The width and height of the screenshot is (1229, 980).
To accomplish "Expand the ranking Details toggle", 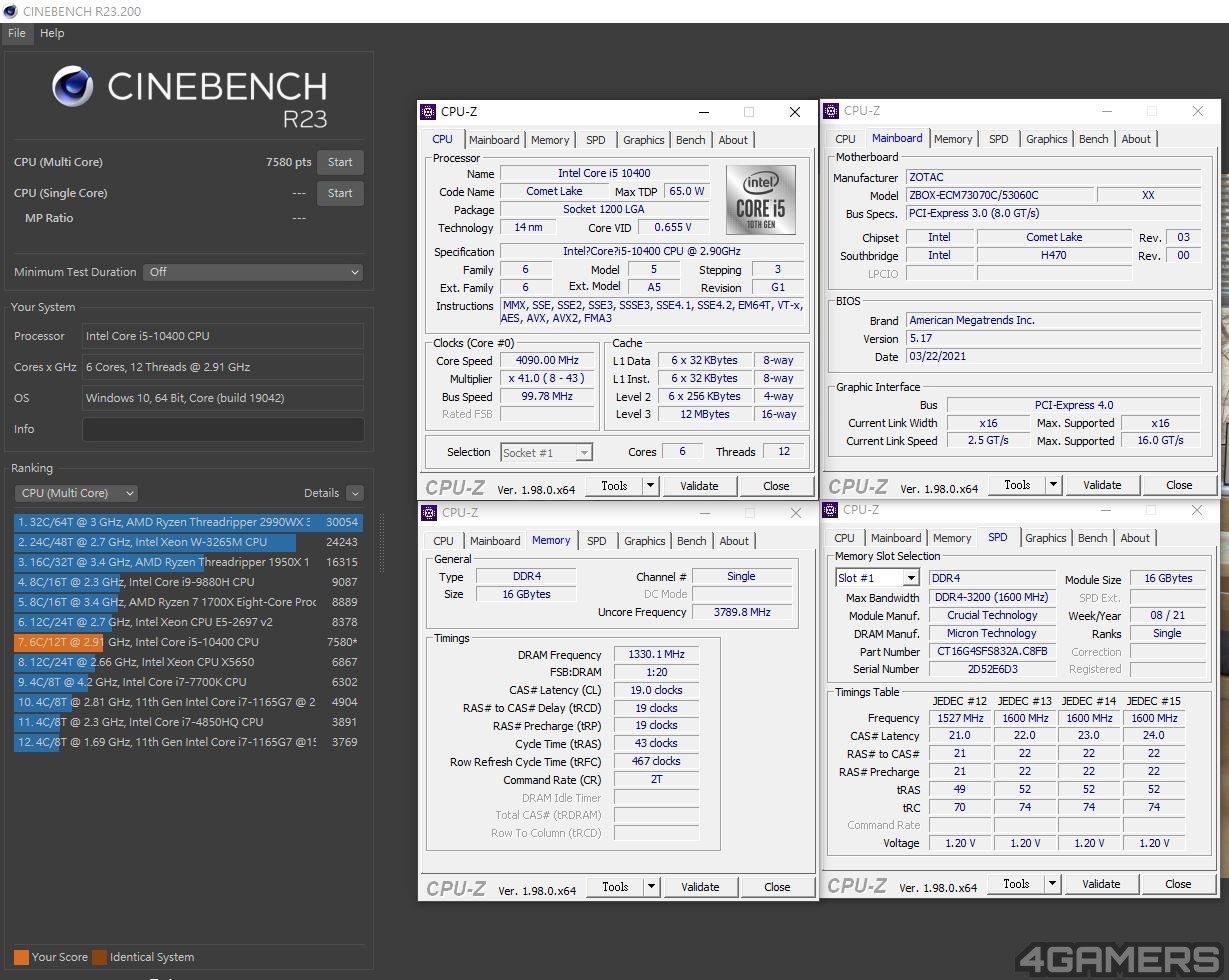I will point(355,493).
